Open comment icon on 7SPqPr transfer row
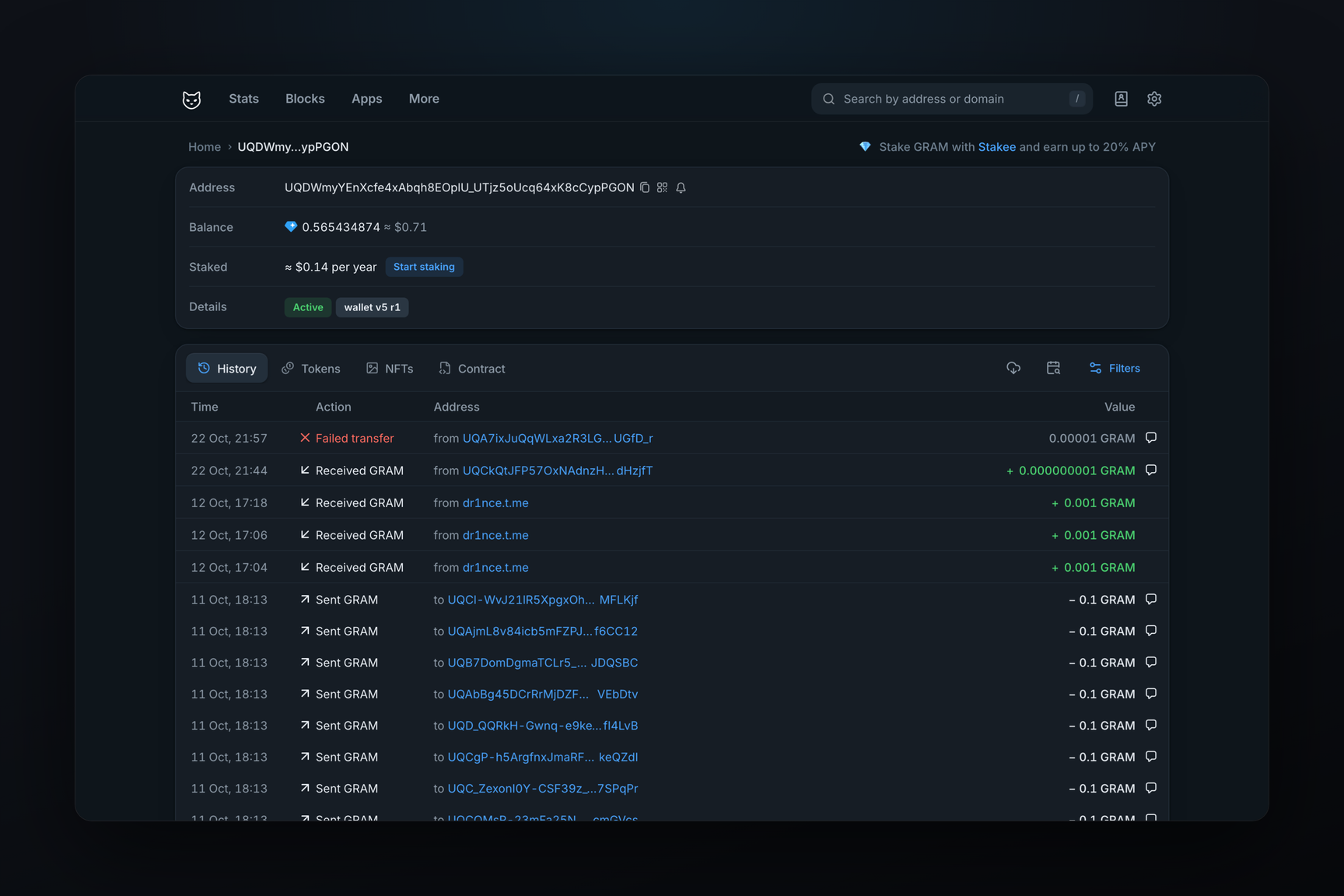Screen dimensions: 1344x896 click(x=1151, y=788)
